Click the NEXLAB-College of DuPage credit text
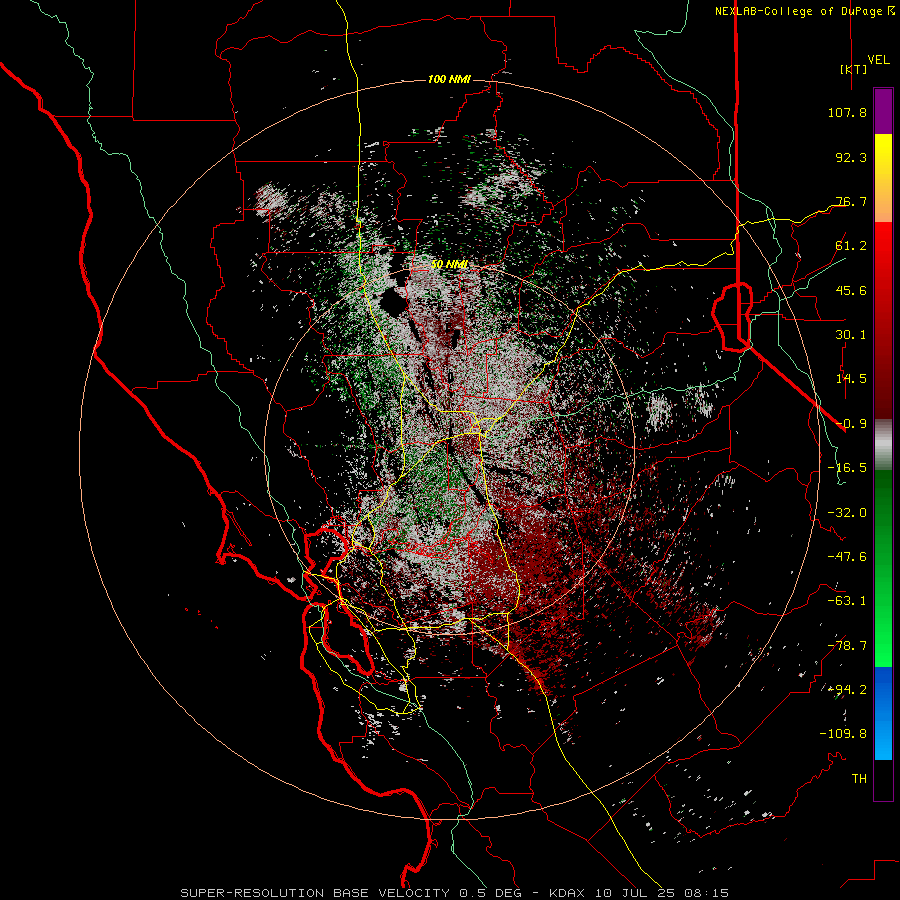 coord(798,11)
